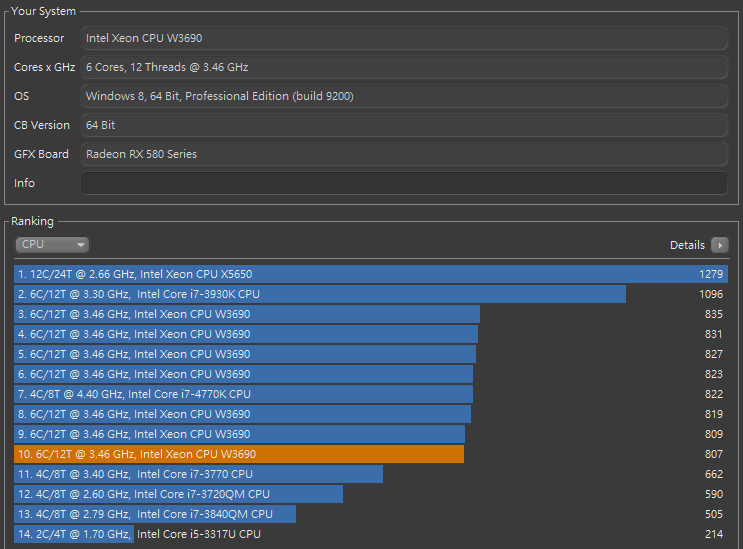This screenshot has width=743, height=549.
Task: Click the score value 214
Action: 714,534
